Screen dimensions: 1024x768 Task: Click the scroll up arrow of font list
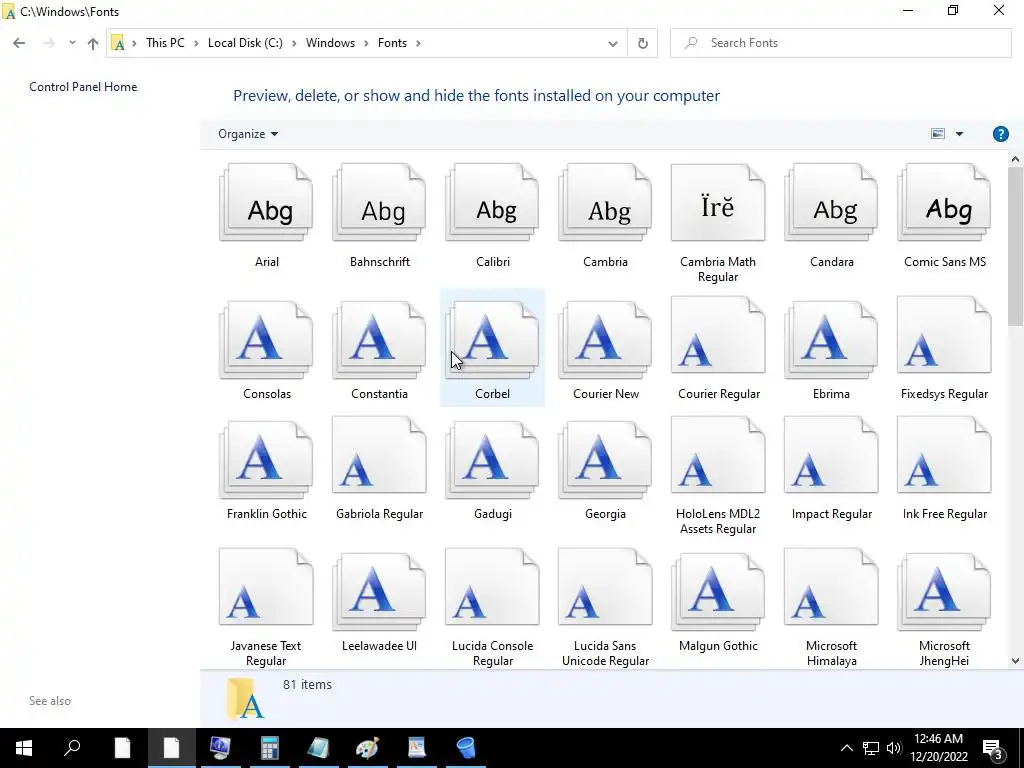tap(1015, 159)
